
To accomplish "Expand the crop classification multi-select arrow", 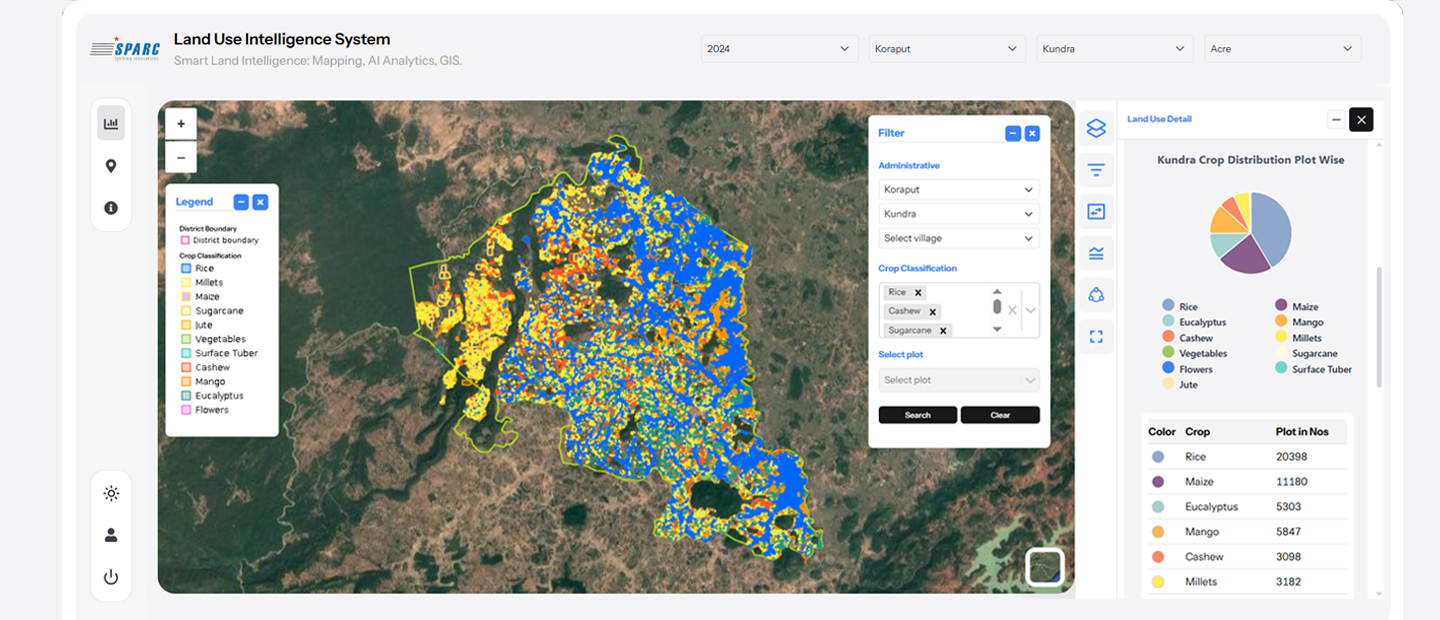I will (x=1030, y=310).
